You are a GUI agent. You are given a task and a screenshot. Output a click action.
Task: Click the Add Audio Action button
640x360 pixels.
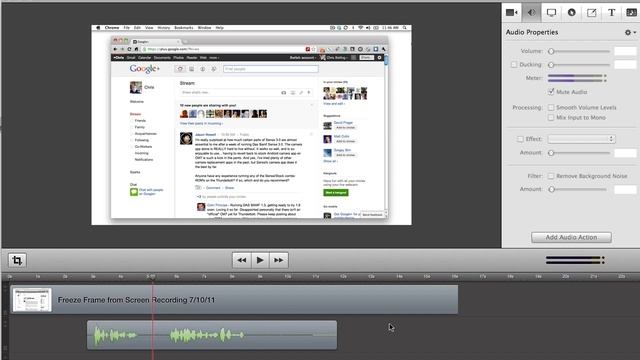point(571,237)
